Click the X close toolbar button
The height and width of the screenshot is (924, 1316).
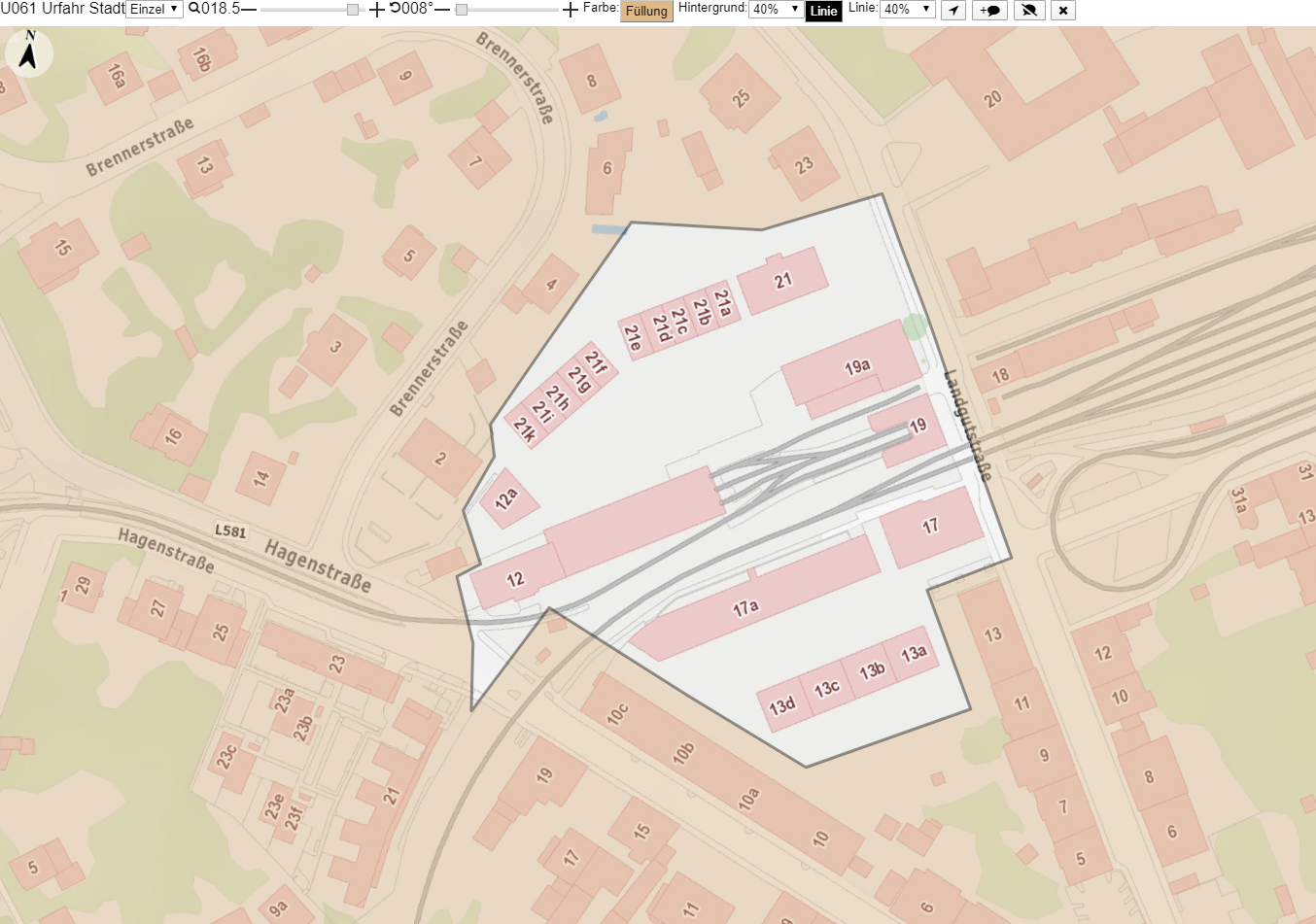1063,10
